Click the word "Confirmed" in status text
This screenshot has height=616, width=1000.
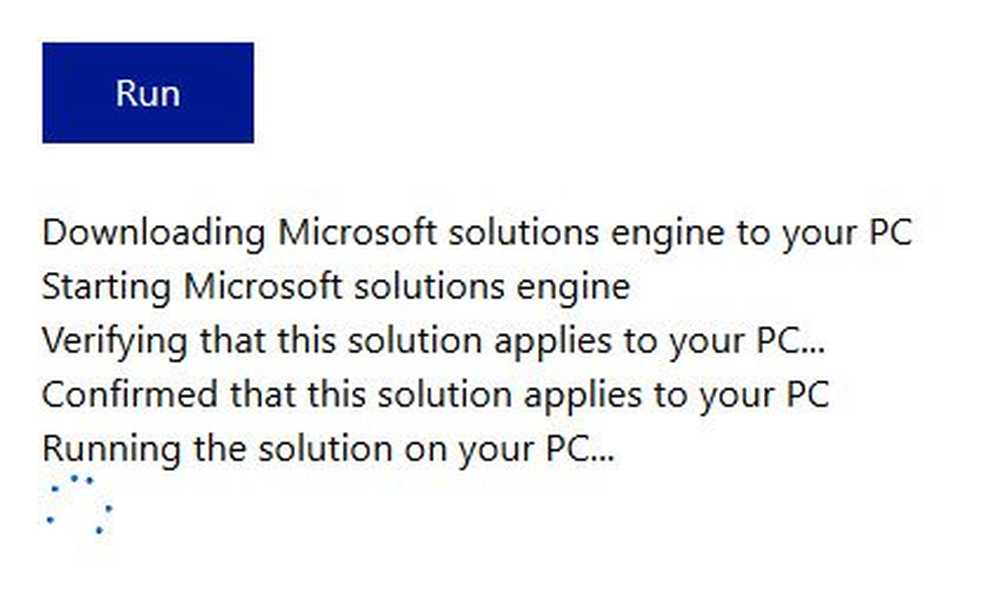130,394
